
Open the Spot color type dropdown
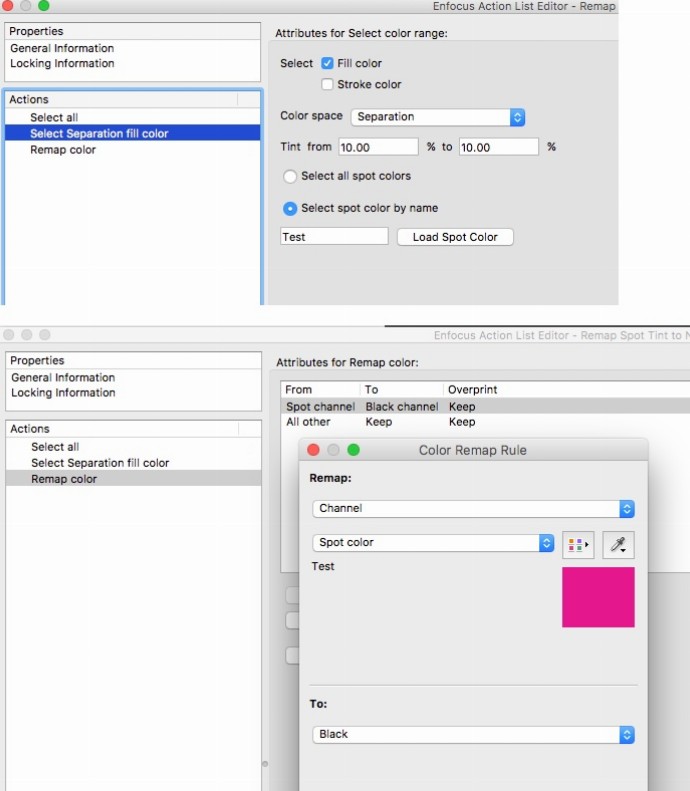433,543
